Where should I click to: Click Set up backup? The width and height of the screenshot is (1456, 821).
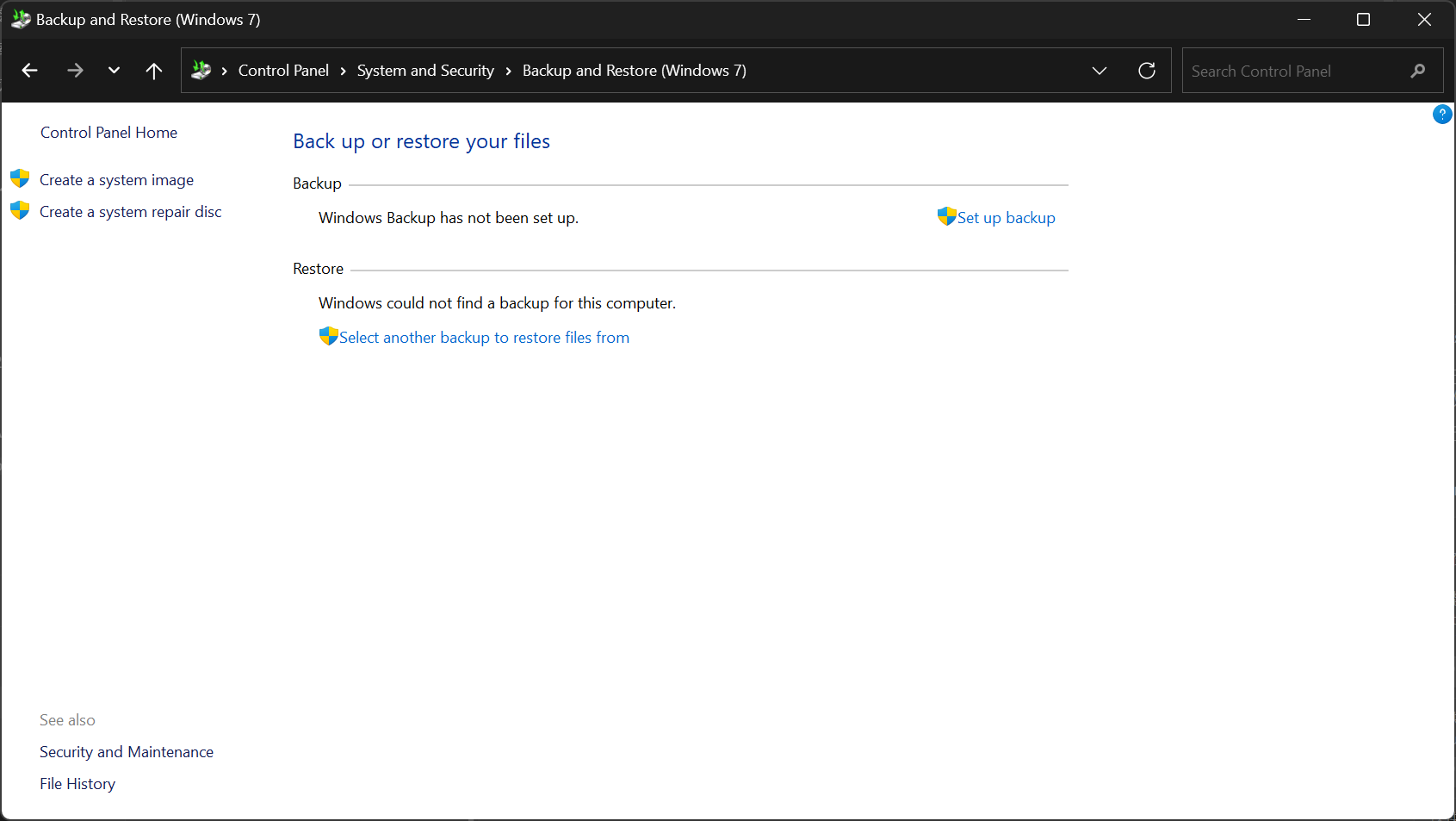(1006, 217)
